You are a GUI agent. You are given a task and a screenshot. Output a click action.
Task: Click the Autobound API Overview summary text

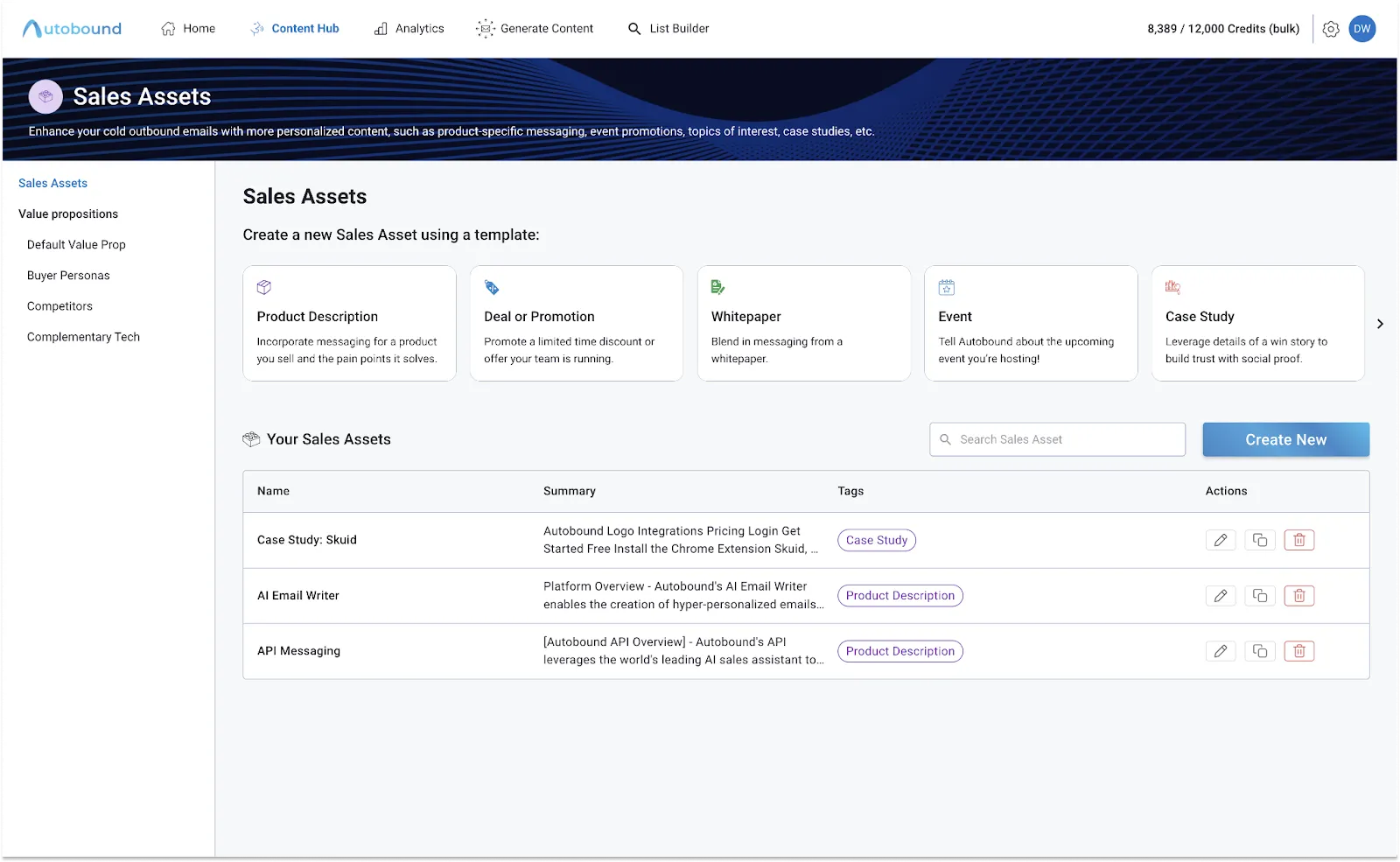[x=683, y=651]
